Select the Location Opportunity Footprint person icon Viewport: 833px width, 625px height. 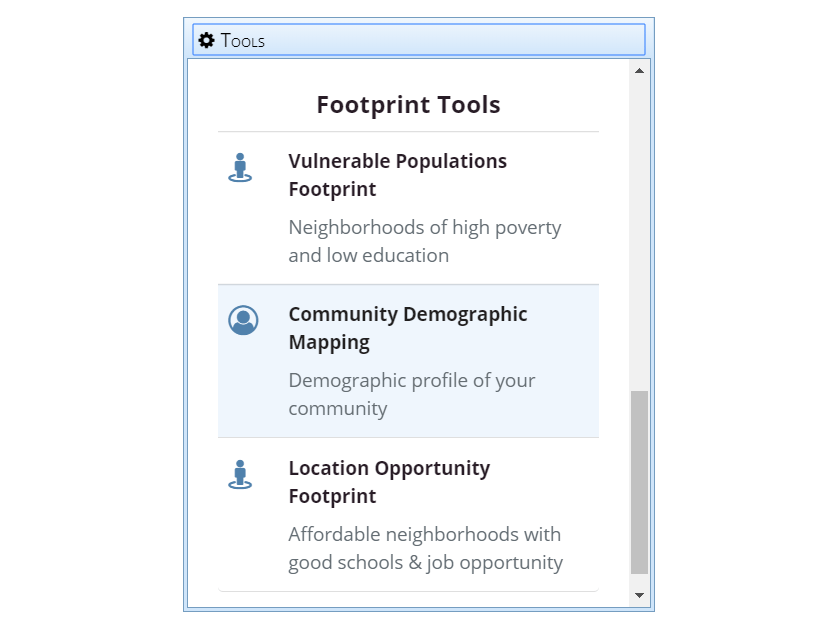[x=240, y=474]
